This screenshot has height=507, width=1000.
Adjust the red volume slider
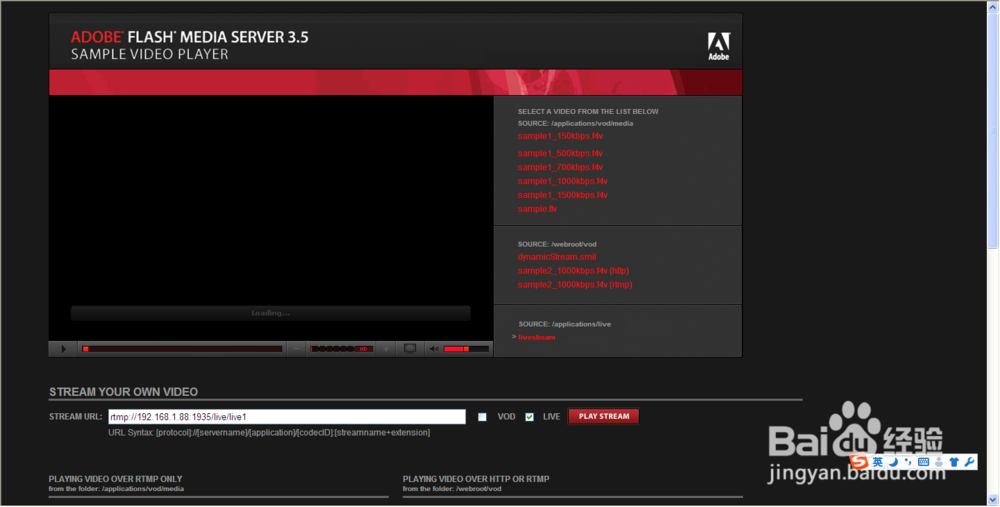tap(466, 349)
